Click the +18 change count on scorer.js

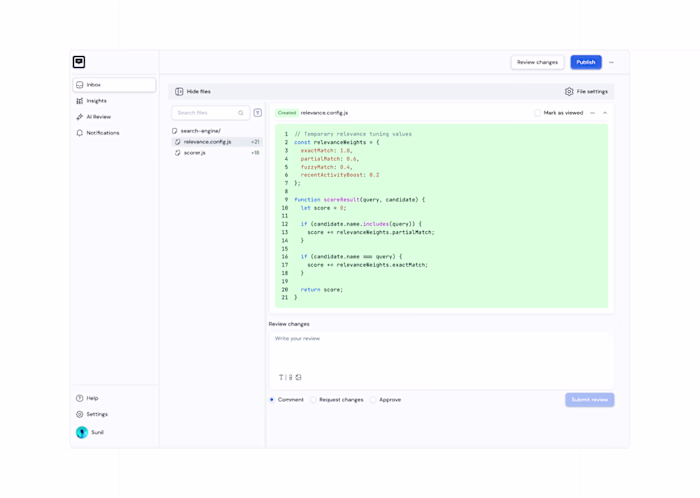tap(255, 153)
